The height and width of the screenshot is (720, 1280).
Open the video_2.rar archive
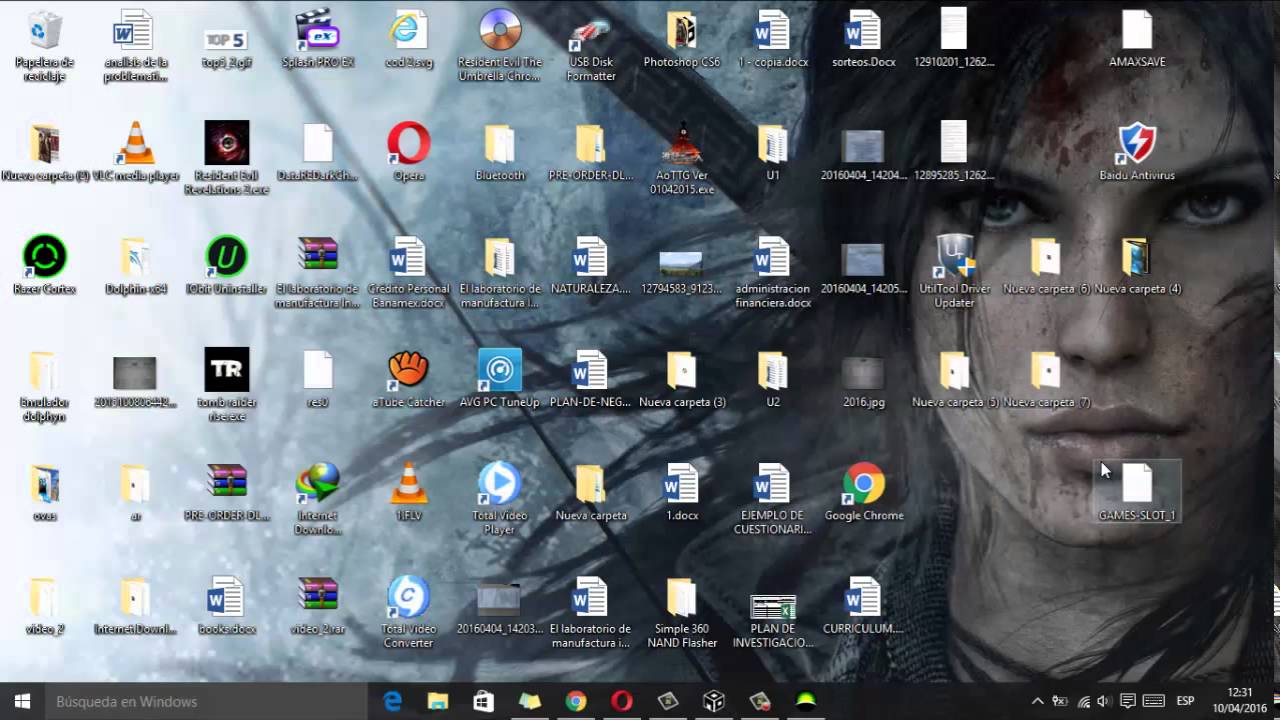click(x=318, y=606)
